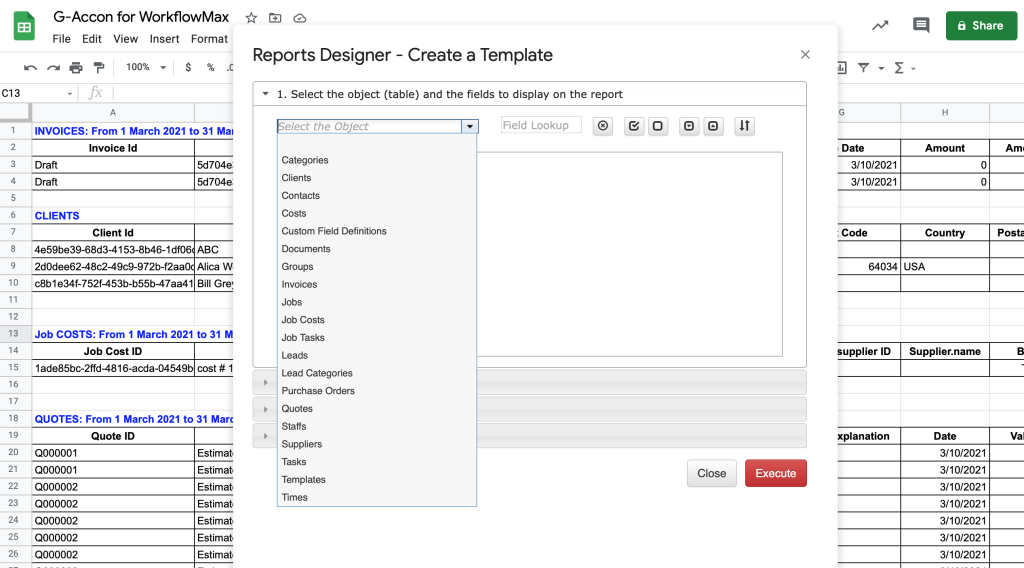Open the Select the Object dropdown arrow
The height and width of the screenshot is (568, 1024).
tap(470, 127)
